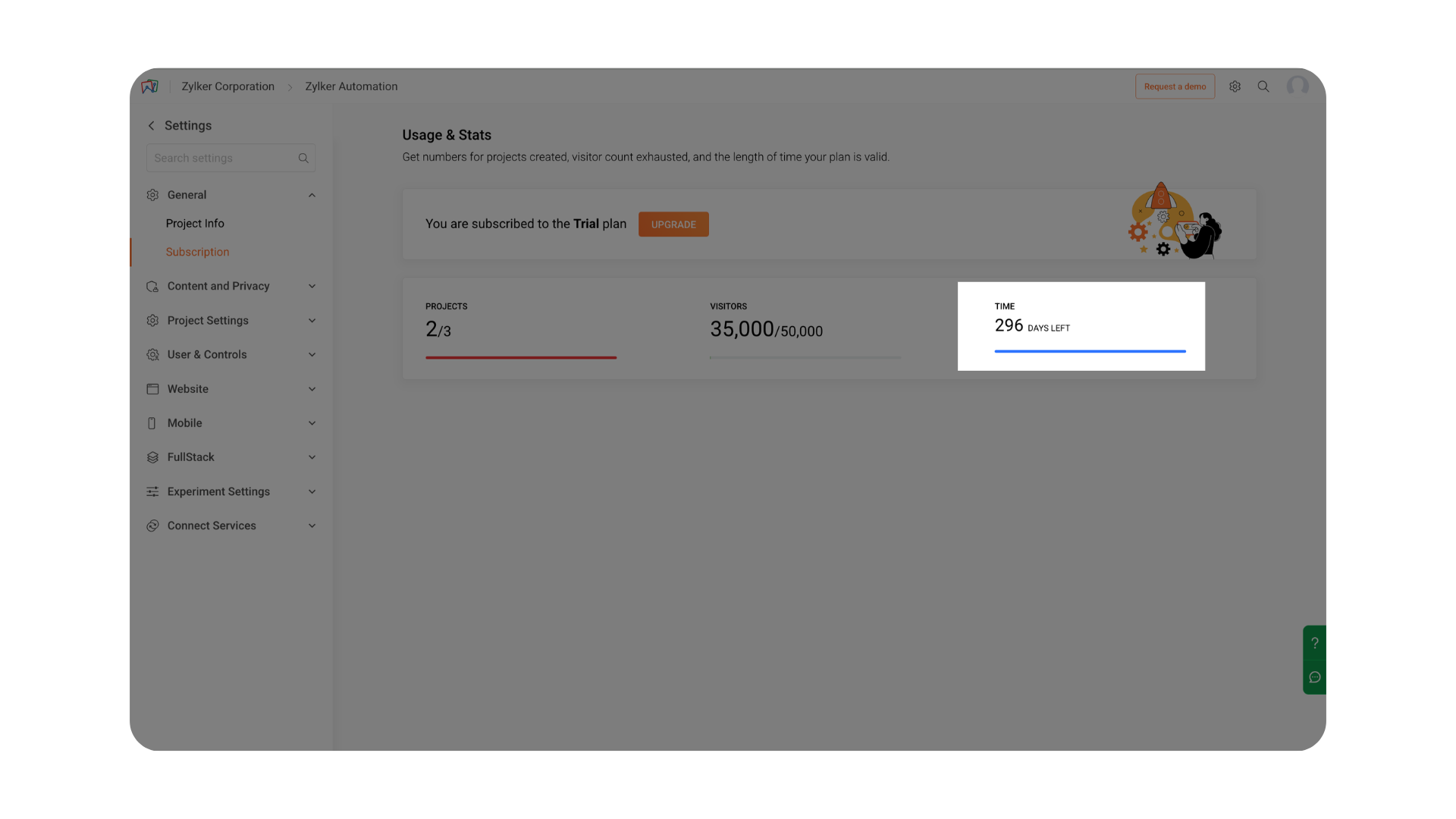Click the Request a demo button
The image size is (1456, 819).
click(1175, 86)
